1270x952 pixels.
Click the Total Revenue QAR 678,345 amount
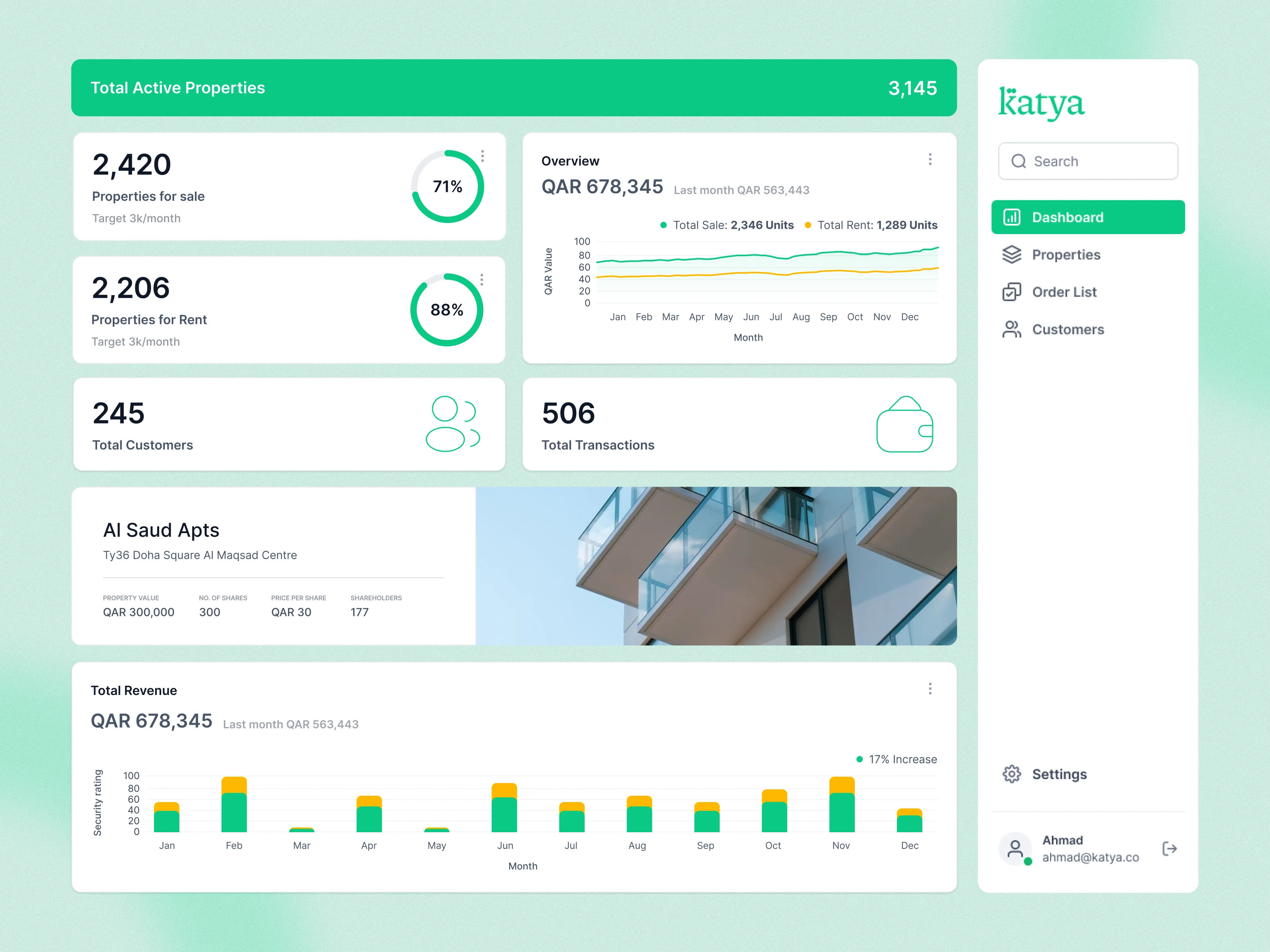tap(152, 721)
